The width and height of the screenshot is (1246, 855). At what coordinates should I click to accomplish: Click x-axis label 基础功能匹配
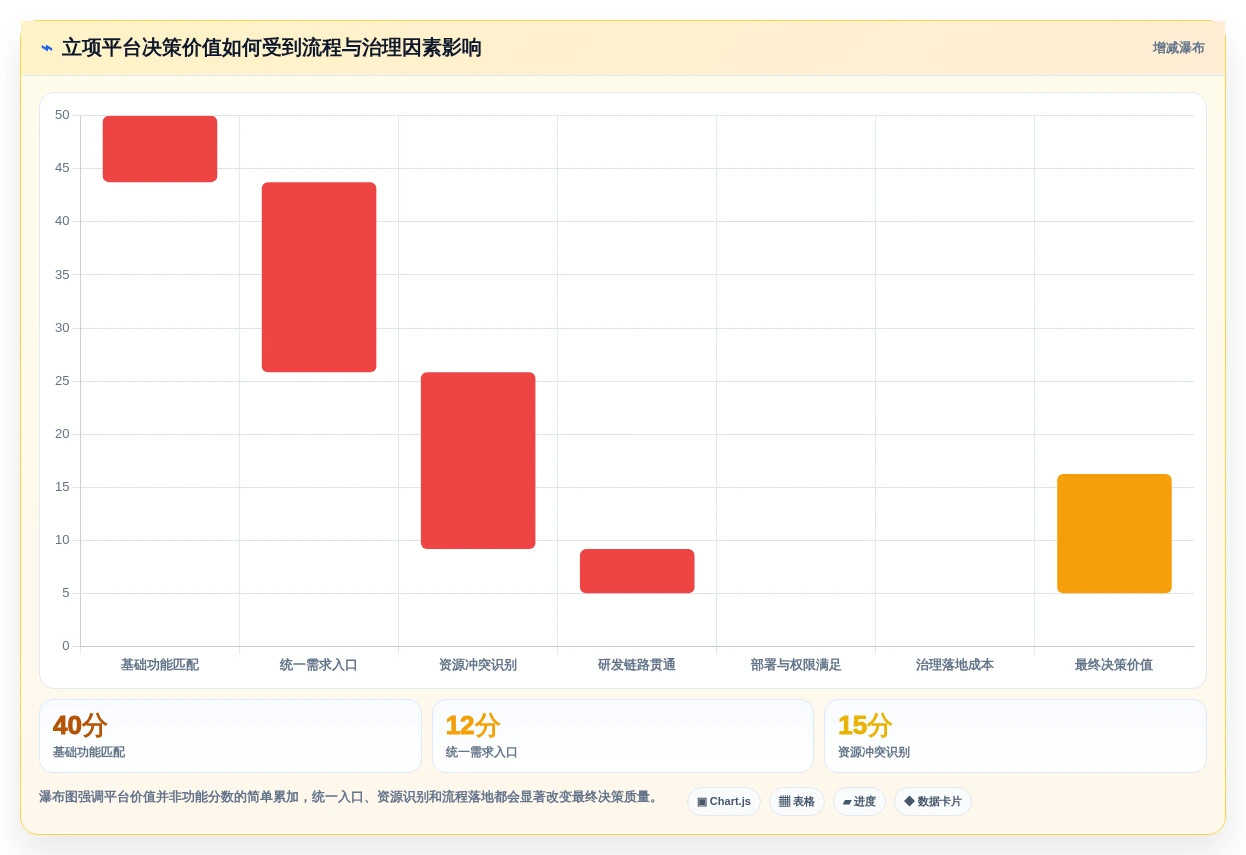160,665
